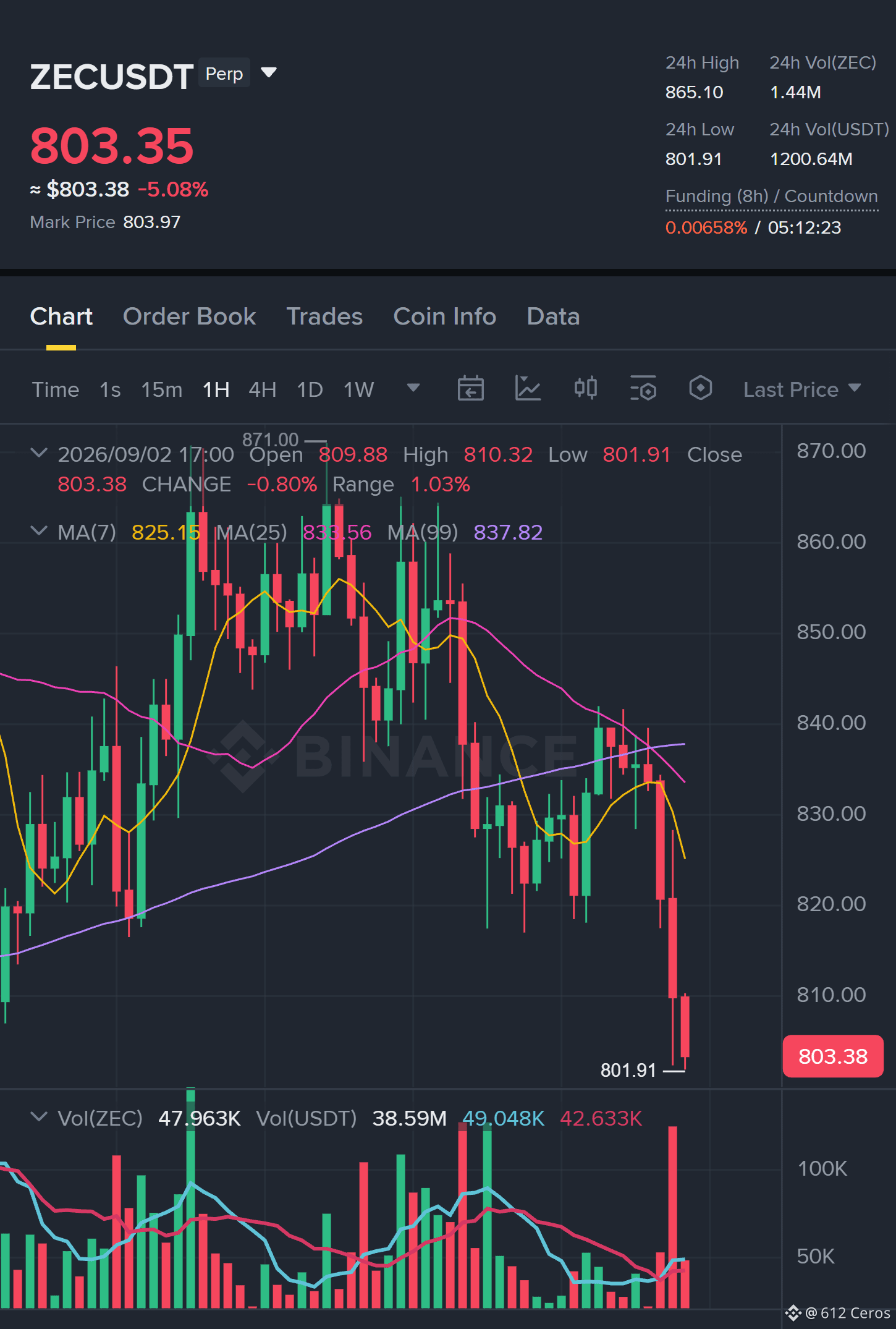The image size is (896, 1329).
Task: Select the 1H timeframe
Action: (x=216, y=389)
